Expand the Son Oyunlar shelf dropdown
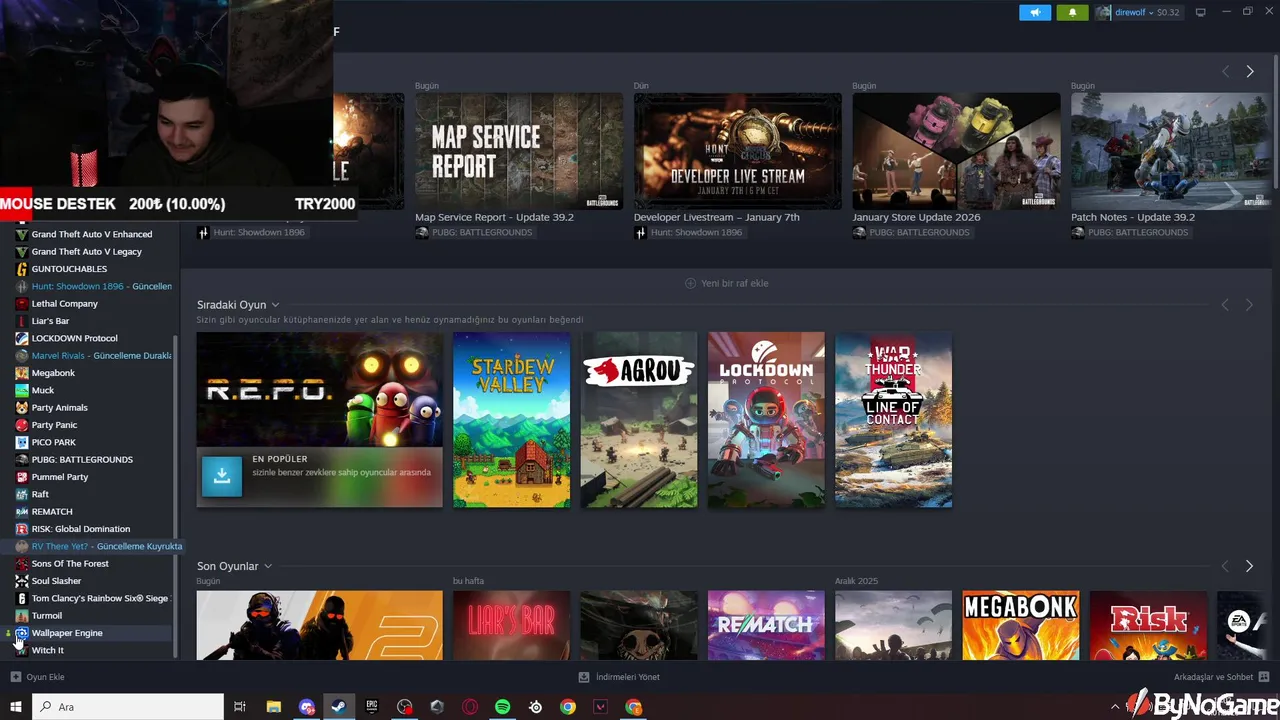This screenshot has height=720, width=1280. click(268, 566)
